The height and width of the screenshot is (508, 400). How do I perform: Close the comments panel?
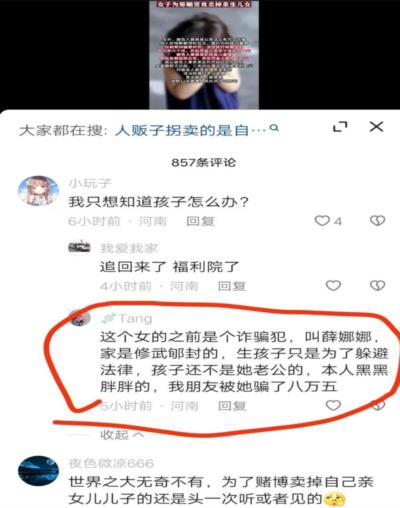tap(376, 126)
